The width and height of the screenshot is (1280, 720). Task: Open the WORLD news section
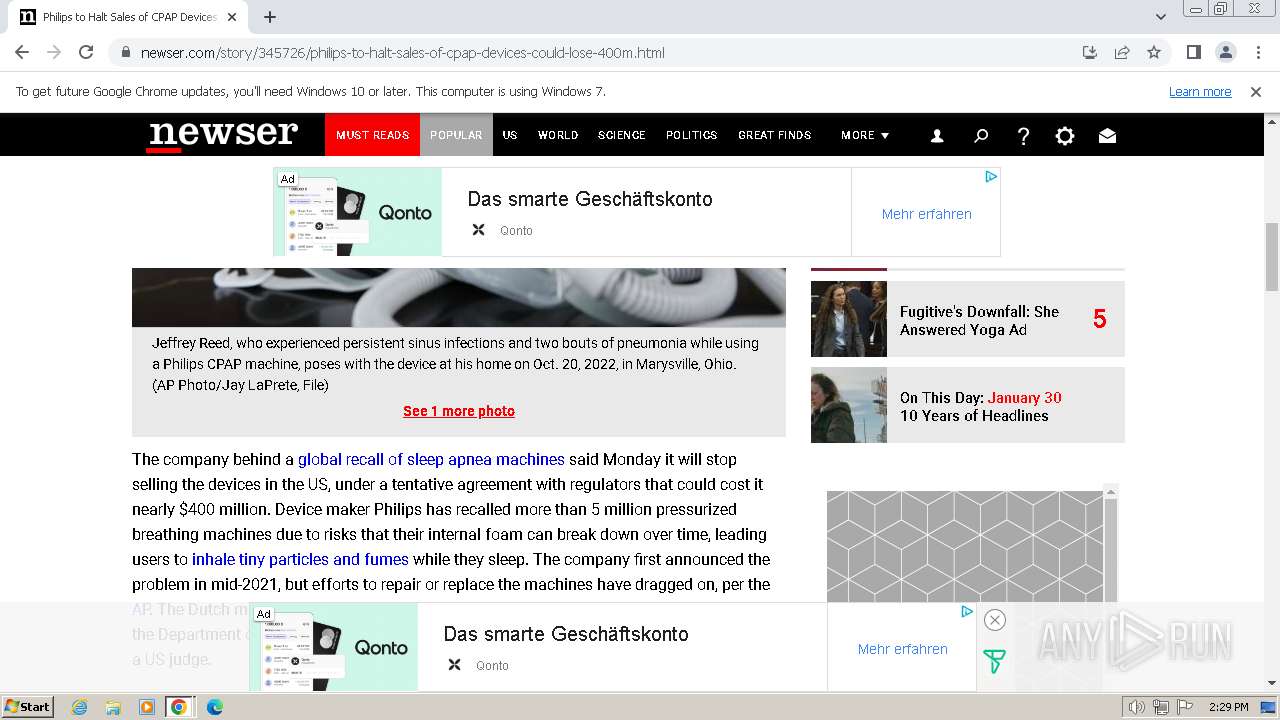tap(558, 135)
